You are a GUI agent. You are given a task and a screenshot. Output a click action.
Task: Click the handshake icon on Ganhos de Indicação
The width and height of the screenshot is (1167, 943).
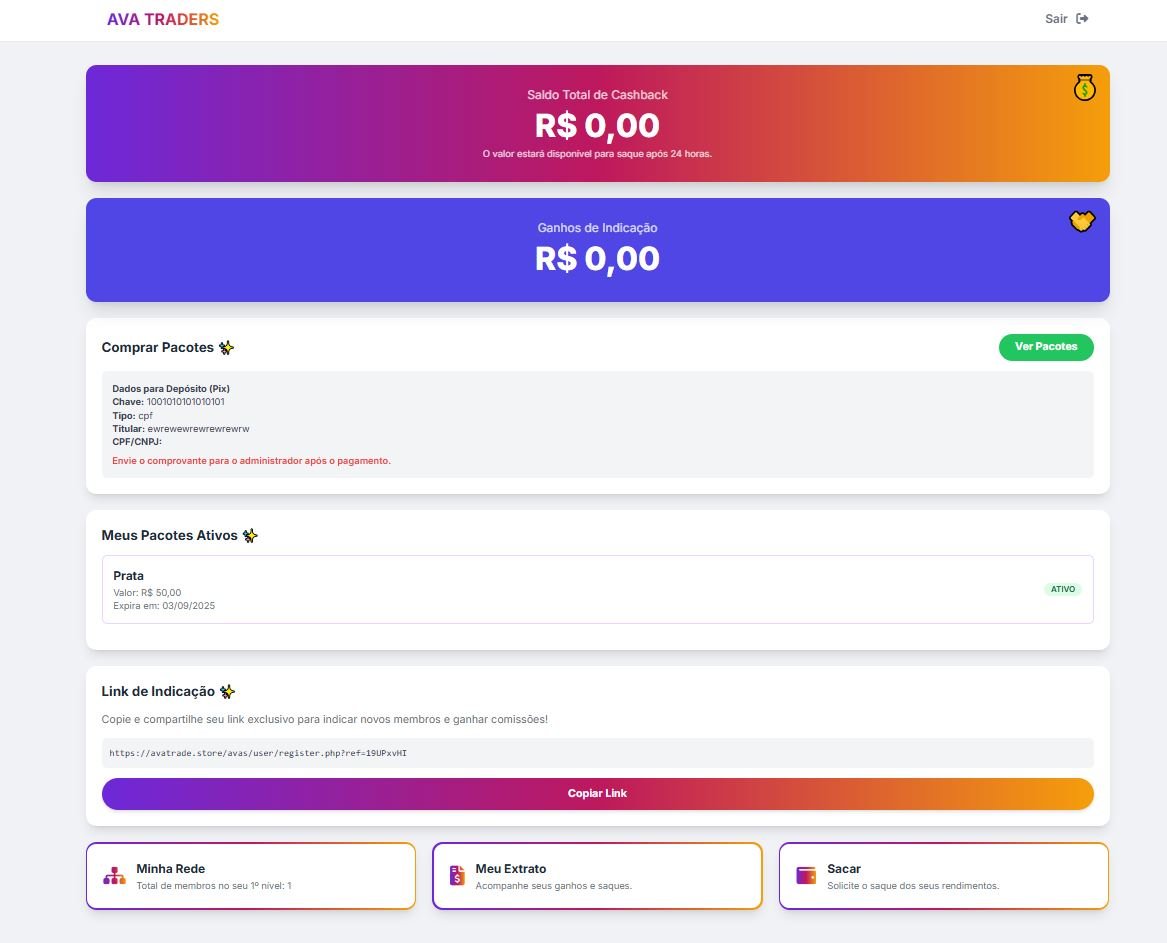(1082, 221)
